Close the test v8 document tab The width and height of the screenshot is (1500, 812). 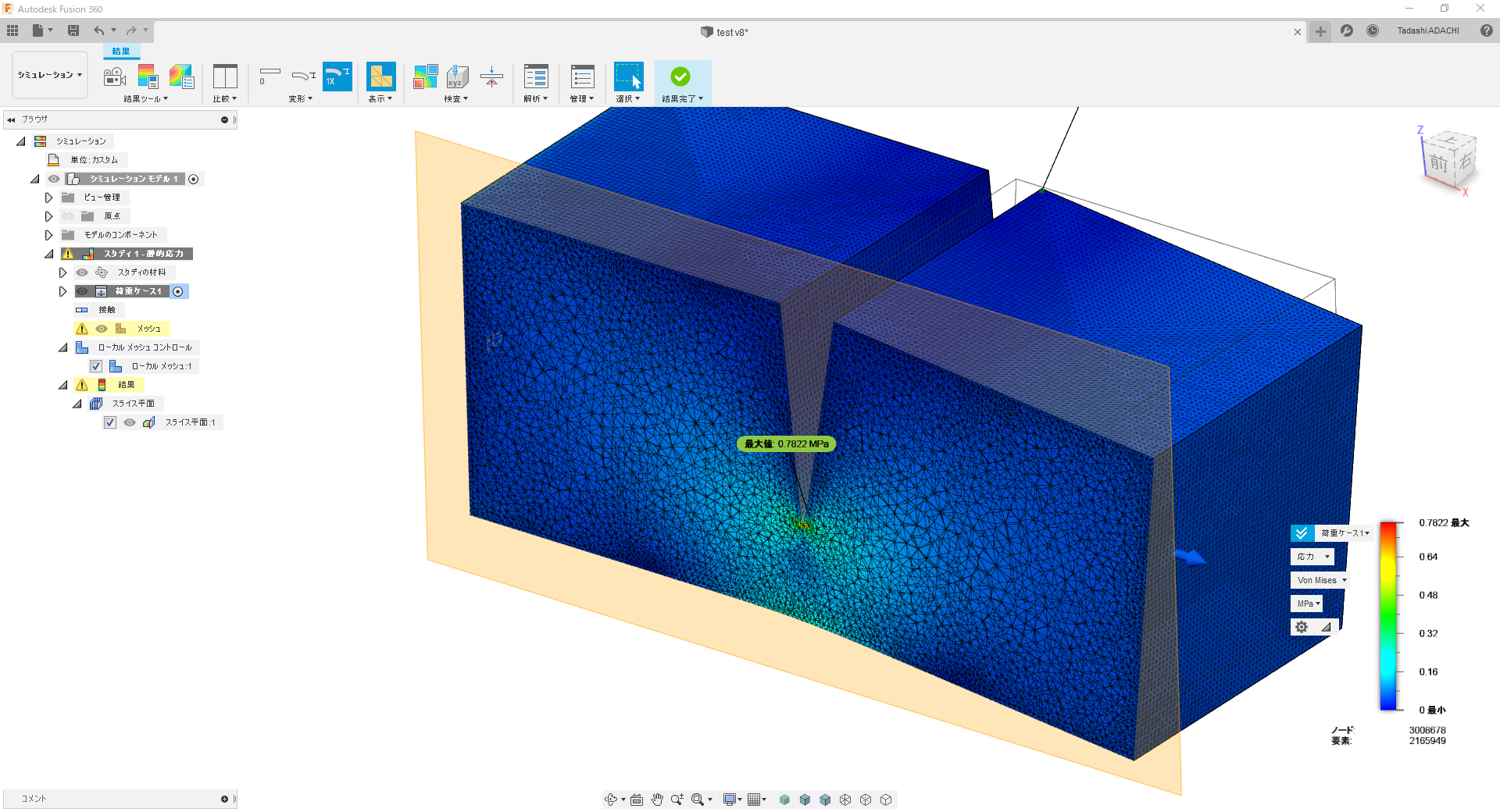(x=1298, y=32)
